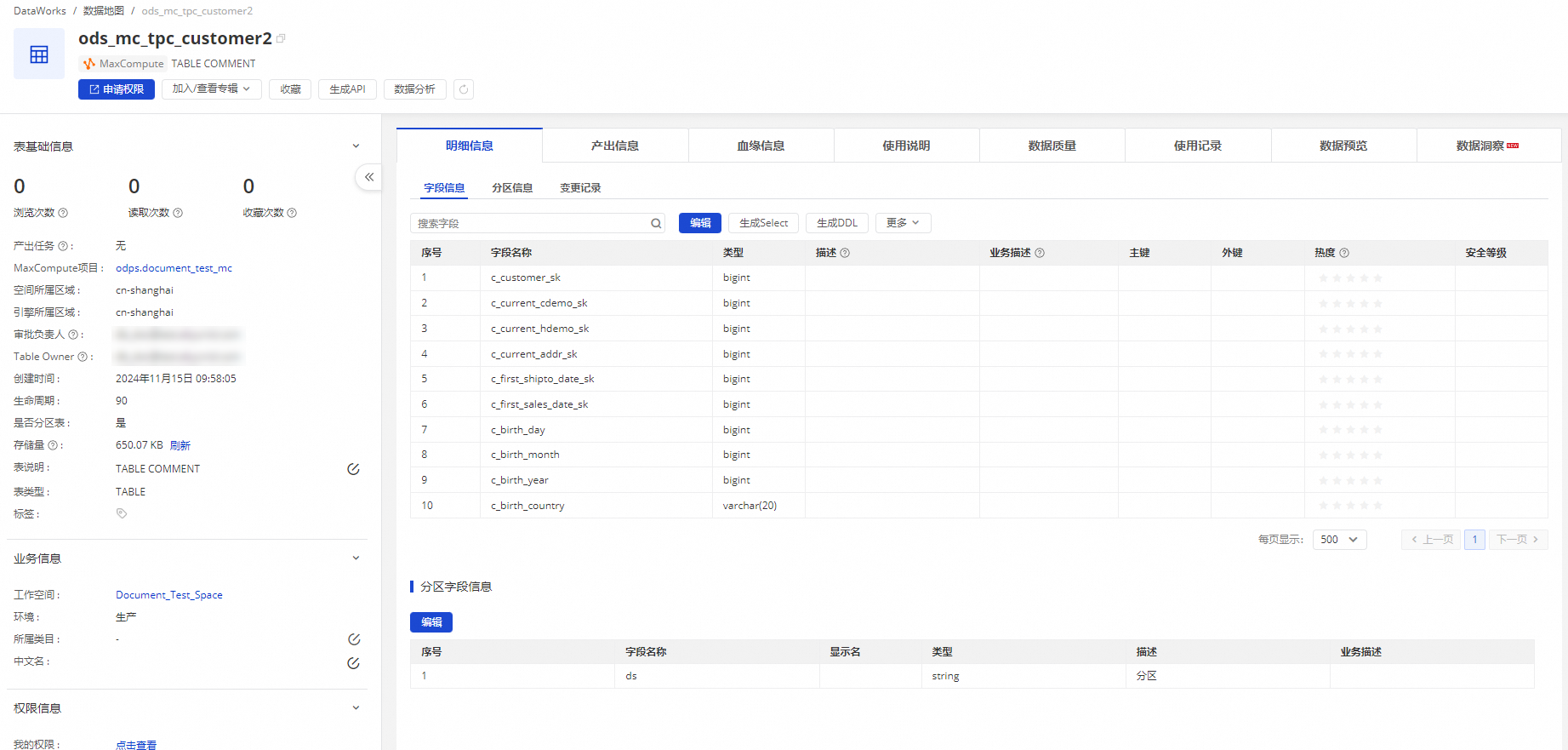Edit 中文名 using its pencil icon

[354, 663]
